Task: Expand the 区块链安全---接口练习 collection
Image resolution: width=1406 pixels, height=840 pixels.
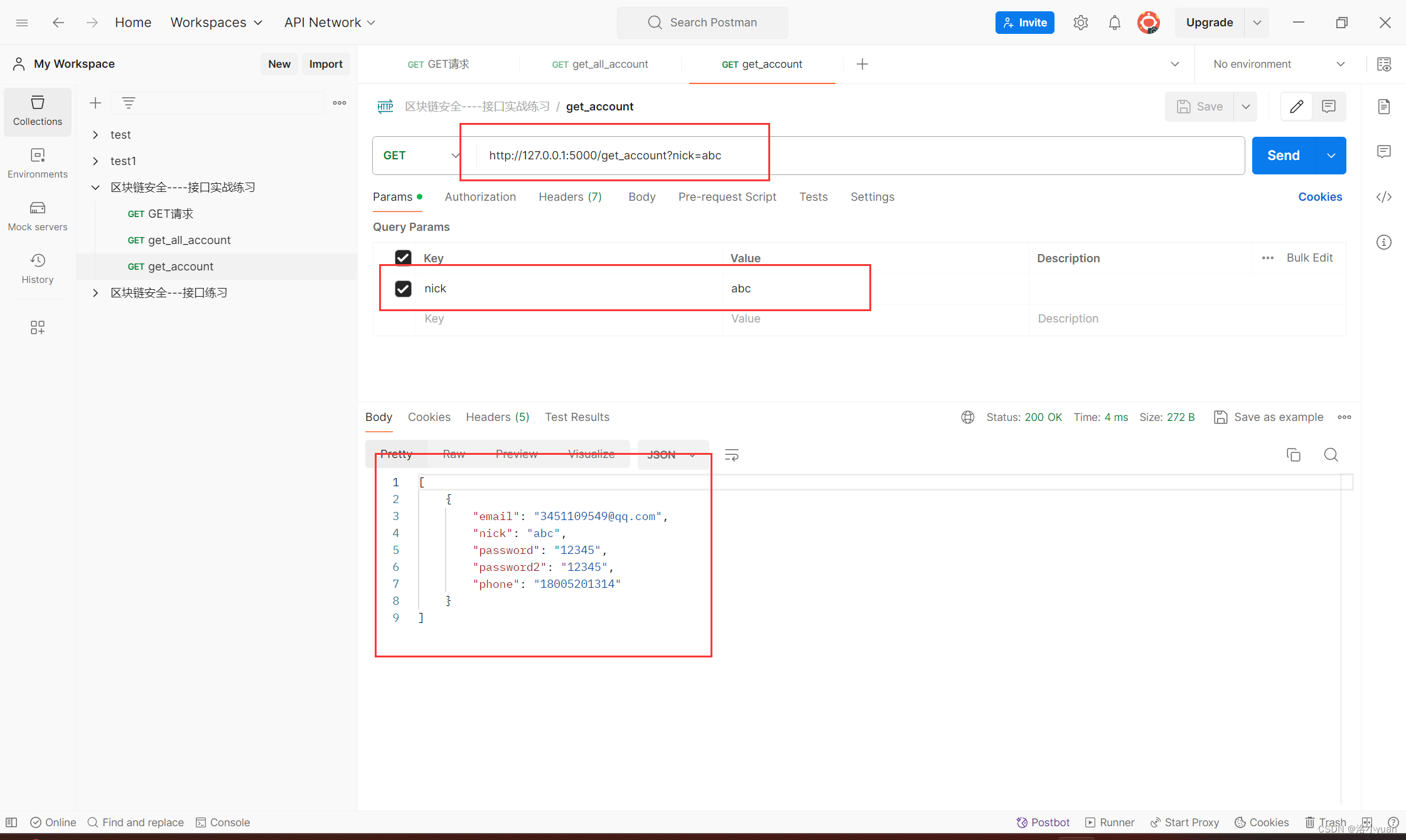Action: click(x=95, y=293)
